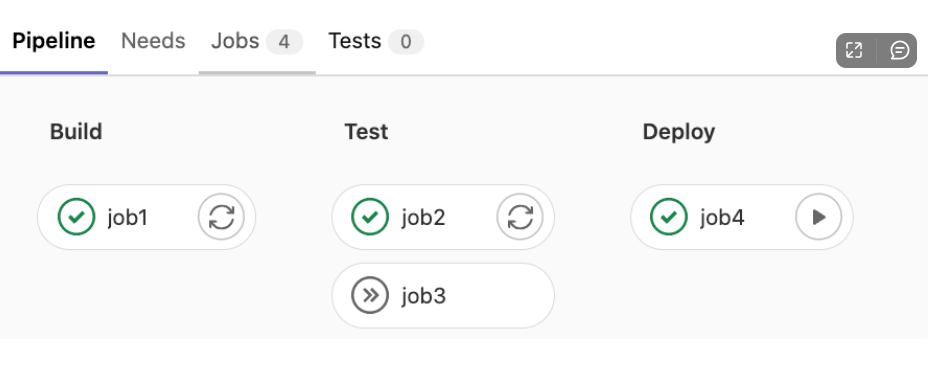Click the Tests count badge showing 0
The image size is (928, 366).
tap(406, 42)
